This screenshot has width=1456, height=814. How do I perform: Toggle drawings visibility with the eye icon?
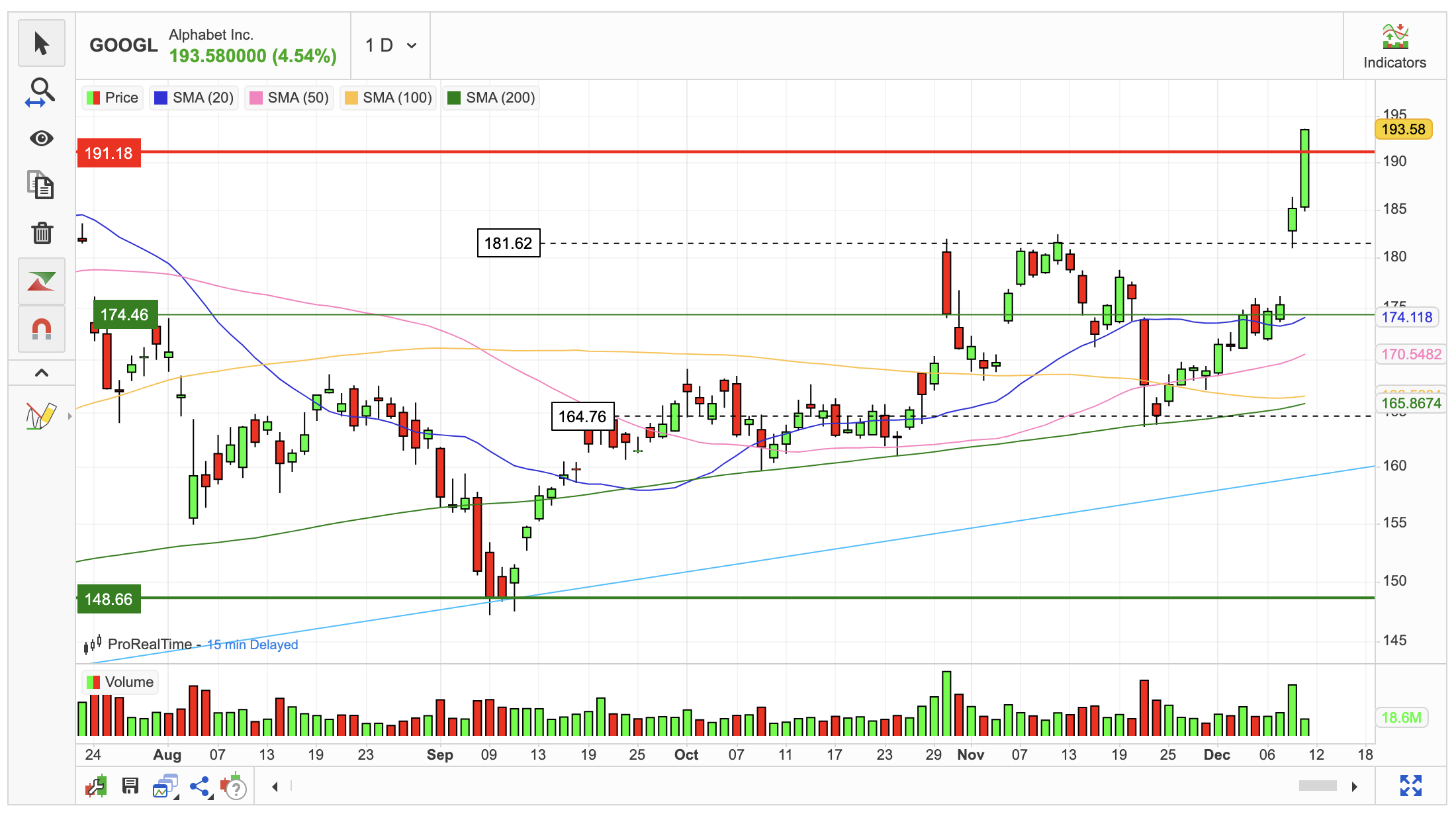point(42,138)
